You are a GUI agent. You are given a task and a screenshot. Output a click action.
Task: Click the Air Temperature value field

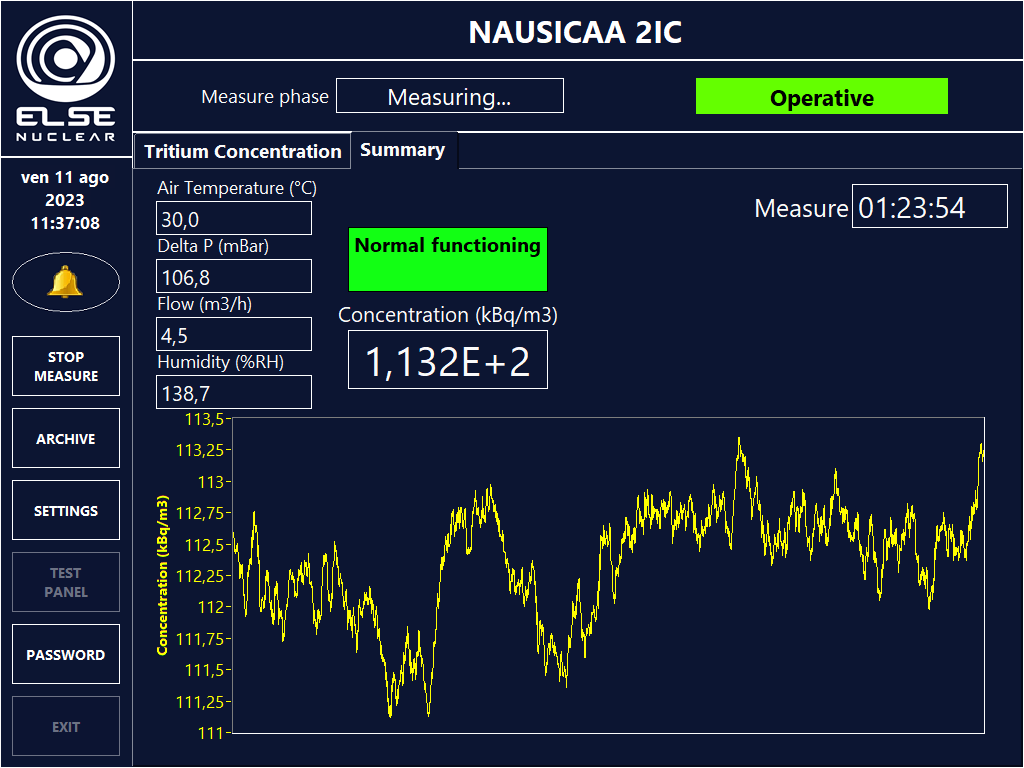[x=234, y=219]
